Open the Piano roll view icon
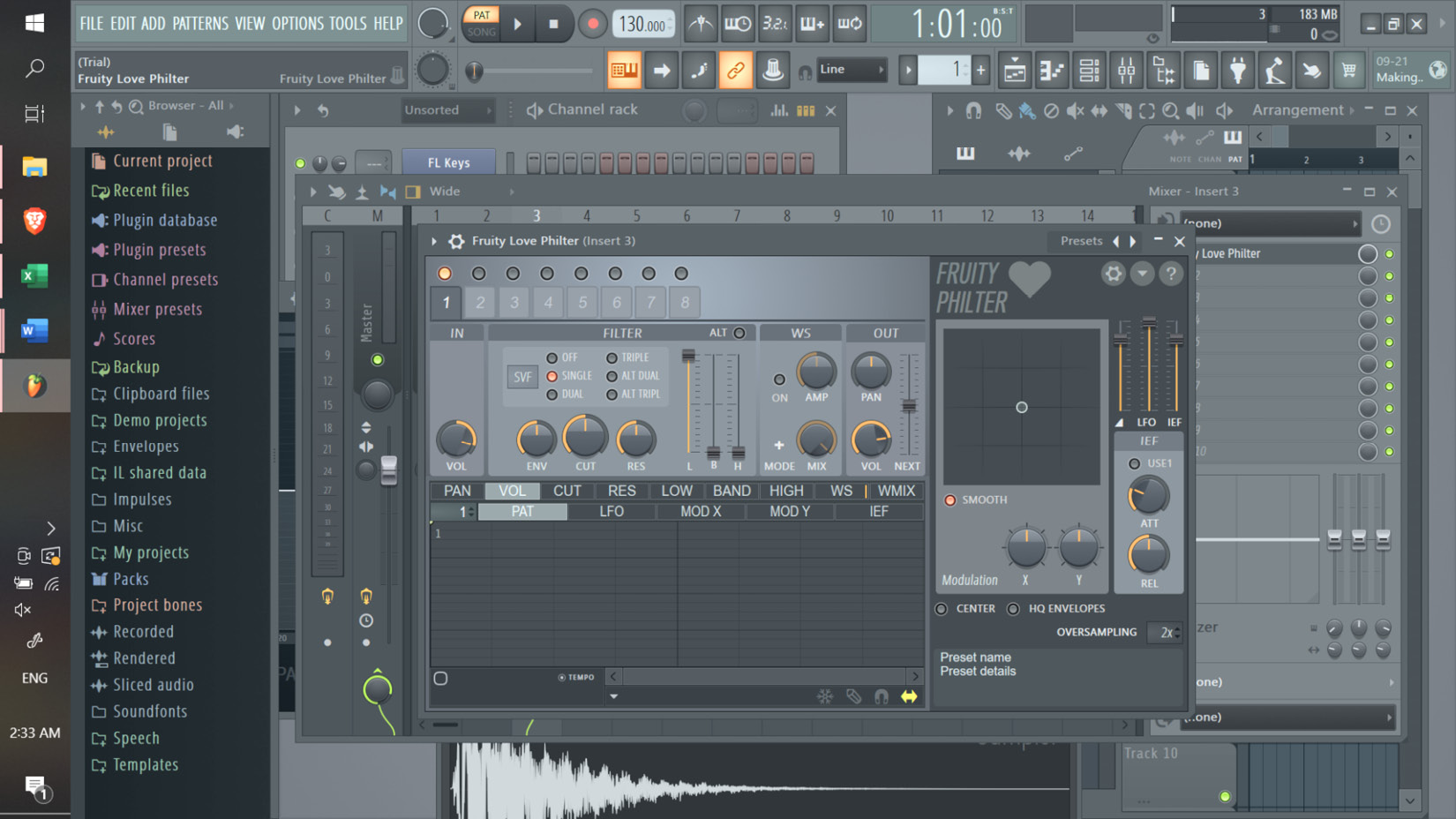Image resolution: width=1456 pixels, height=819 pixels. coord(1052,71)
